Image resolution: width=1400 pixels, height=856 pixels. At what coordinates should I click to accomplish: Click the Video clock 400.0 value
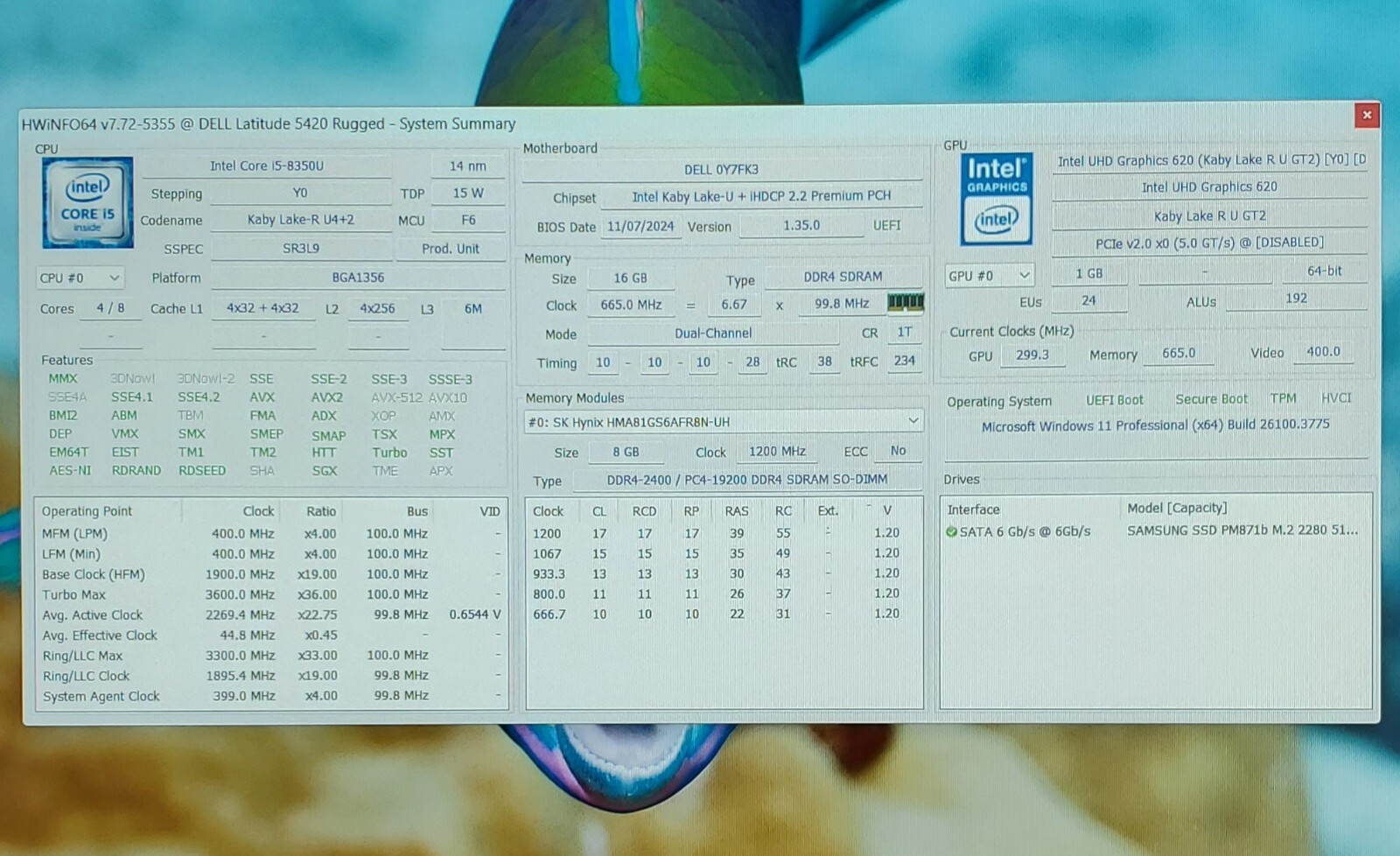click(x=1323, y=351)
